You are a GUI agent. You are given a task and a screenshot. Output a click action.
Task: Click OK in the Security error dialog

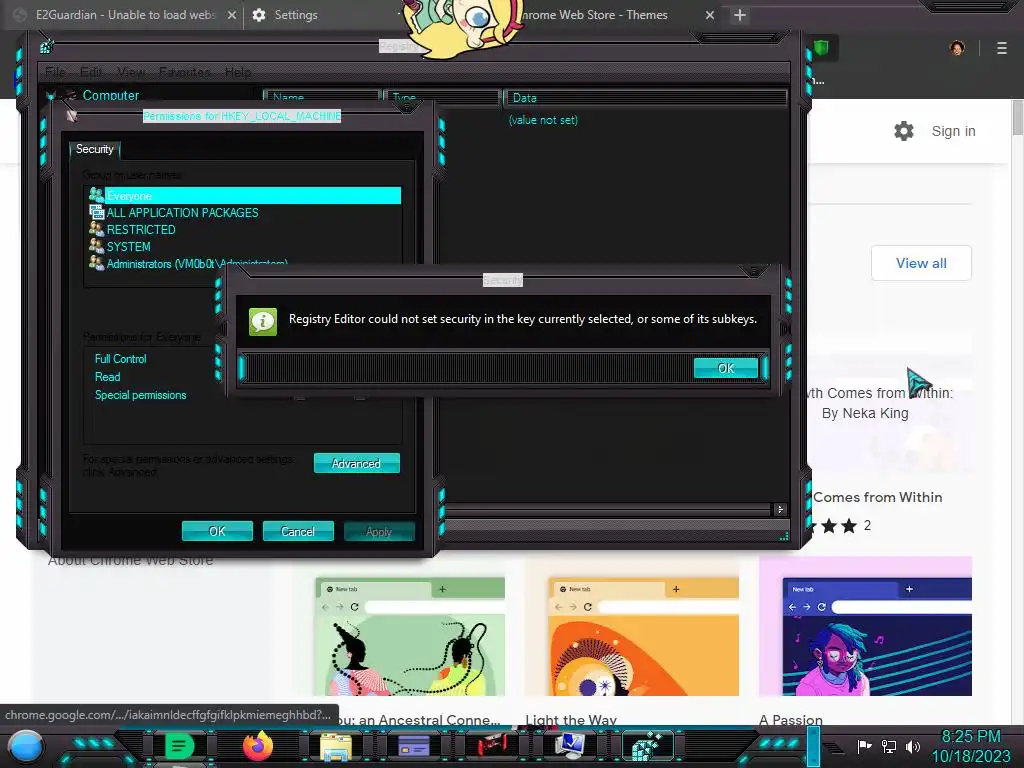pos(726,368)
